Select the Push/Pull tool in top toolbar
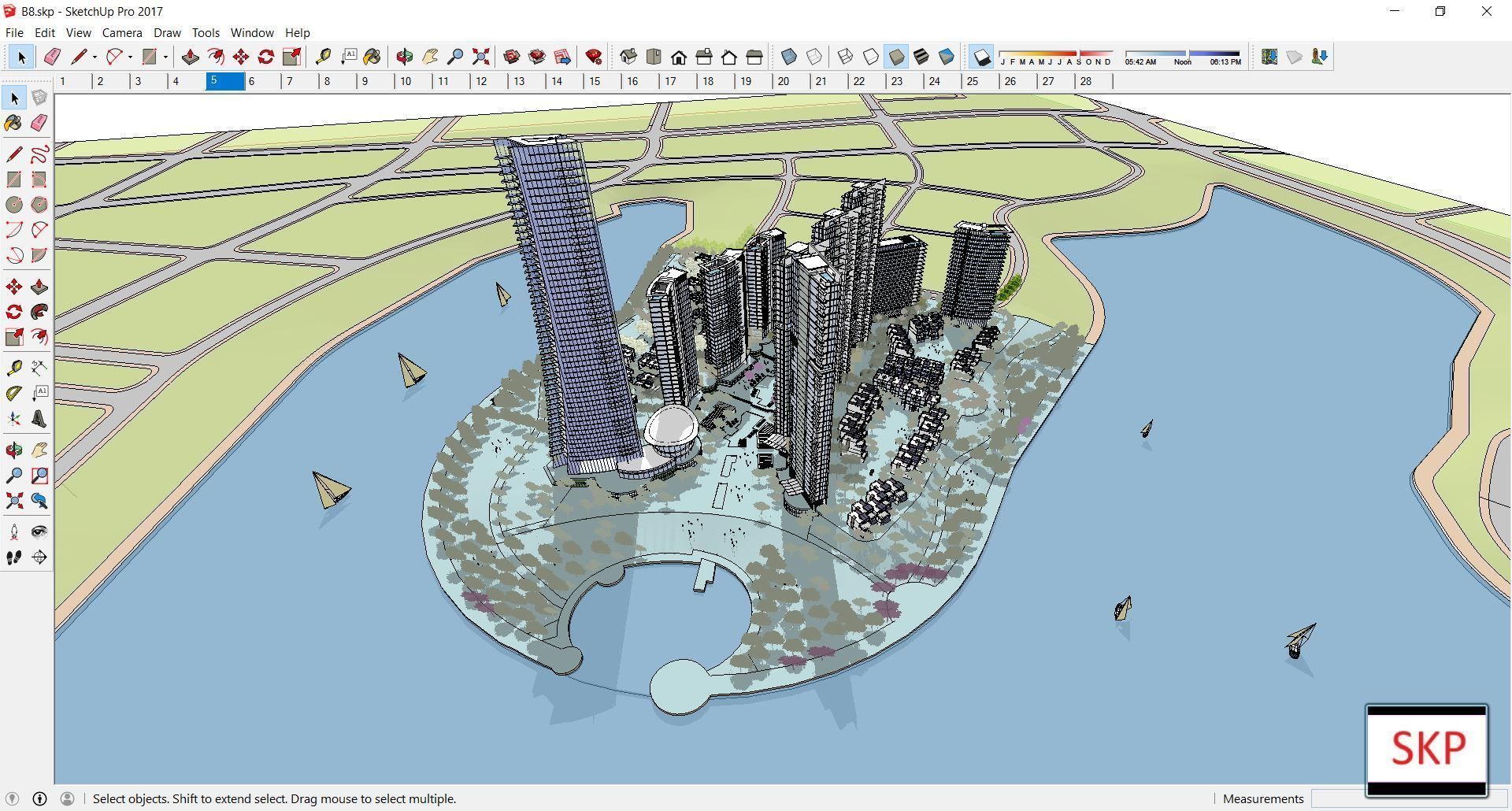The width and height of the screenshot is (1512, 811). pyautogui.click(x=190, y=57)
